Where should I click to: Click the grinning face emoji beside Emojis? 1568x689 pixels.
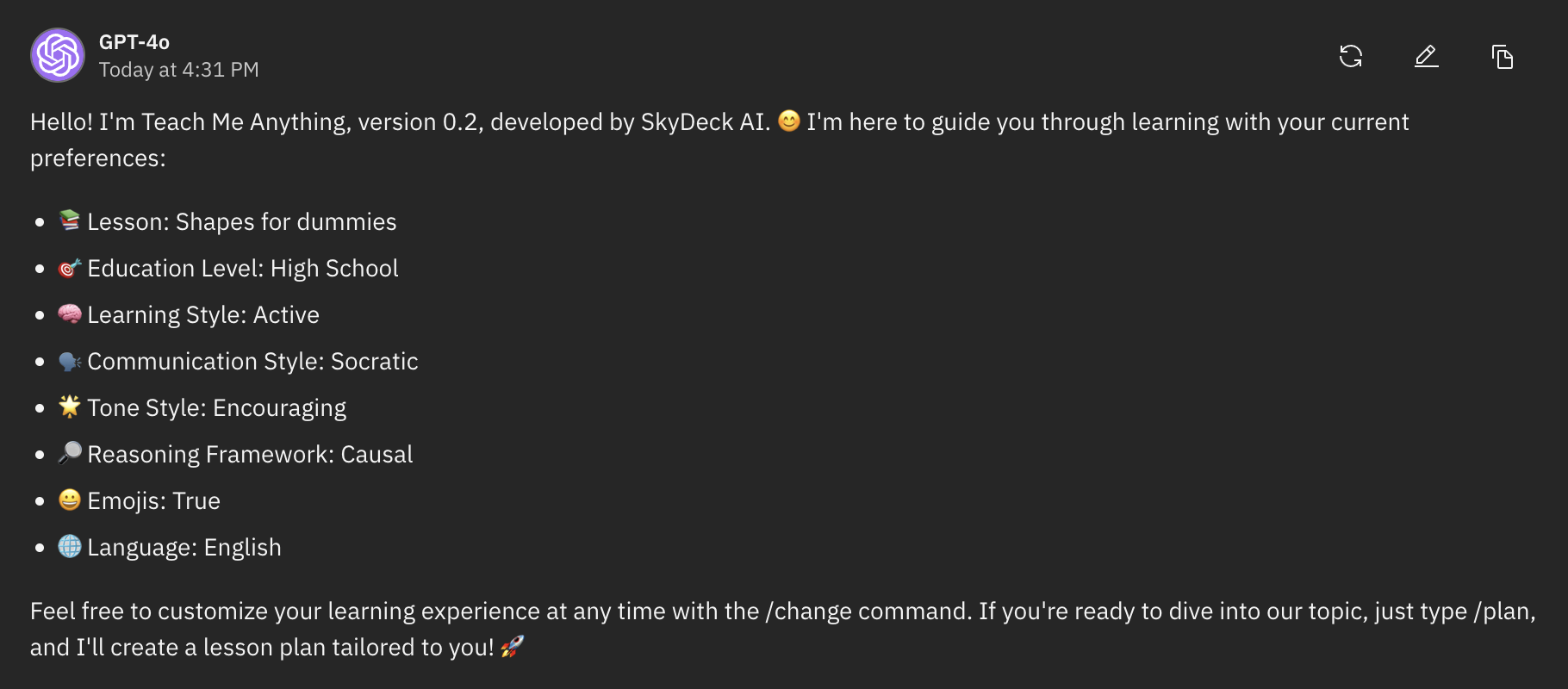click(70, 500)
